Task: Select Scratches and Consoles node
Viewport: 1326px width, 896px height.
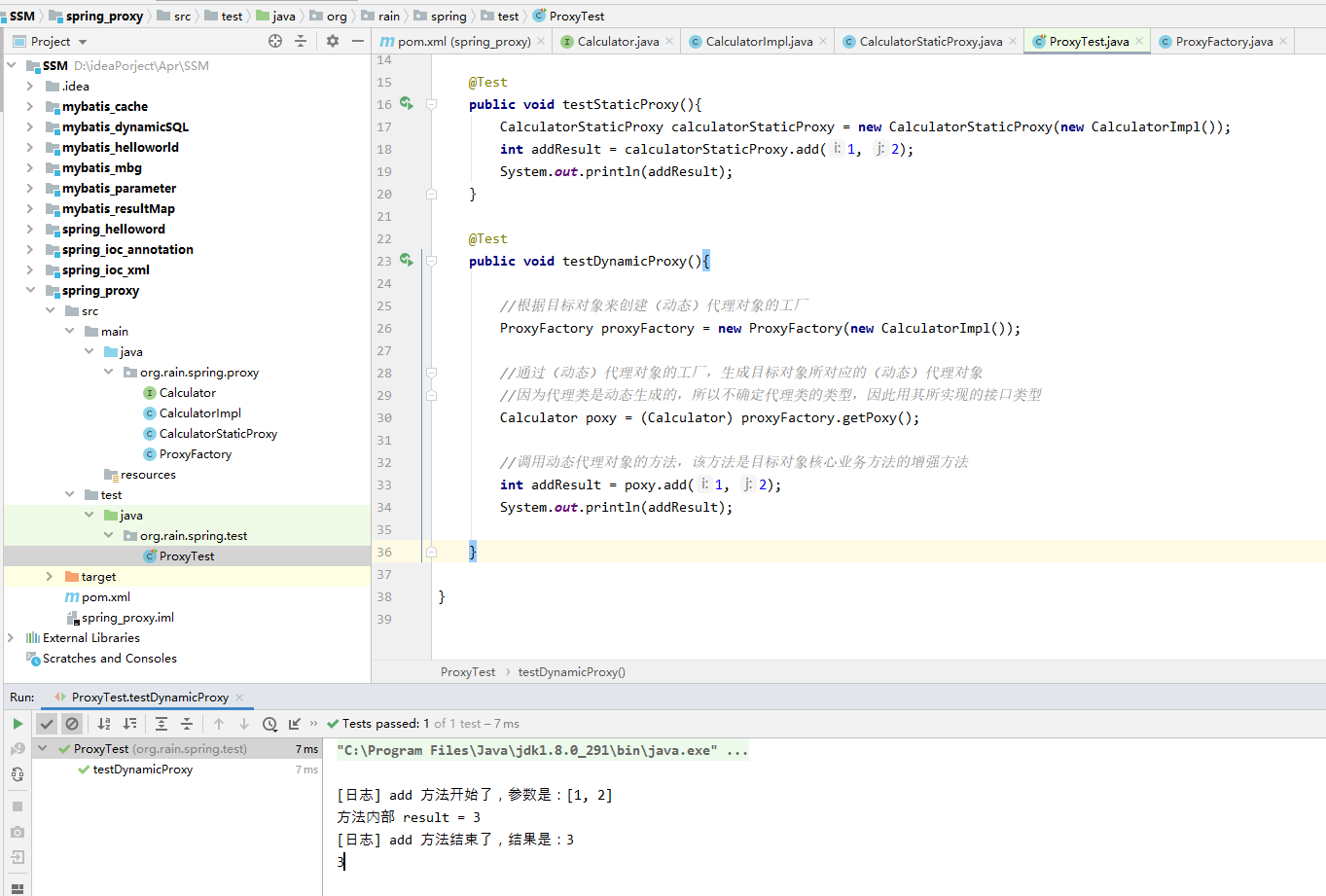Action: [101, 659]
